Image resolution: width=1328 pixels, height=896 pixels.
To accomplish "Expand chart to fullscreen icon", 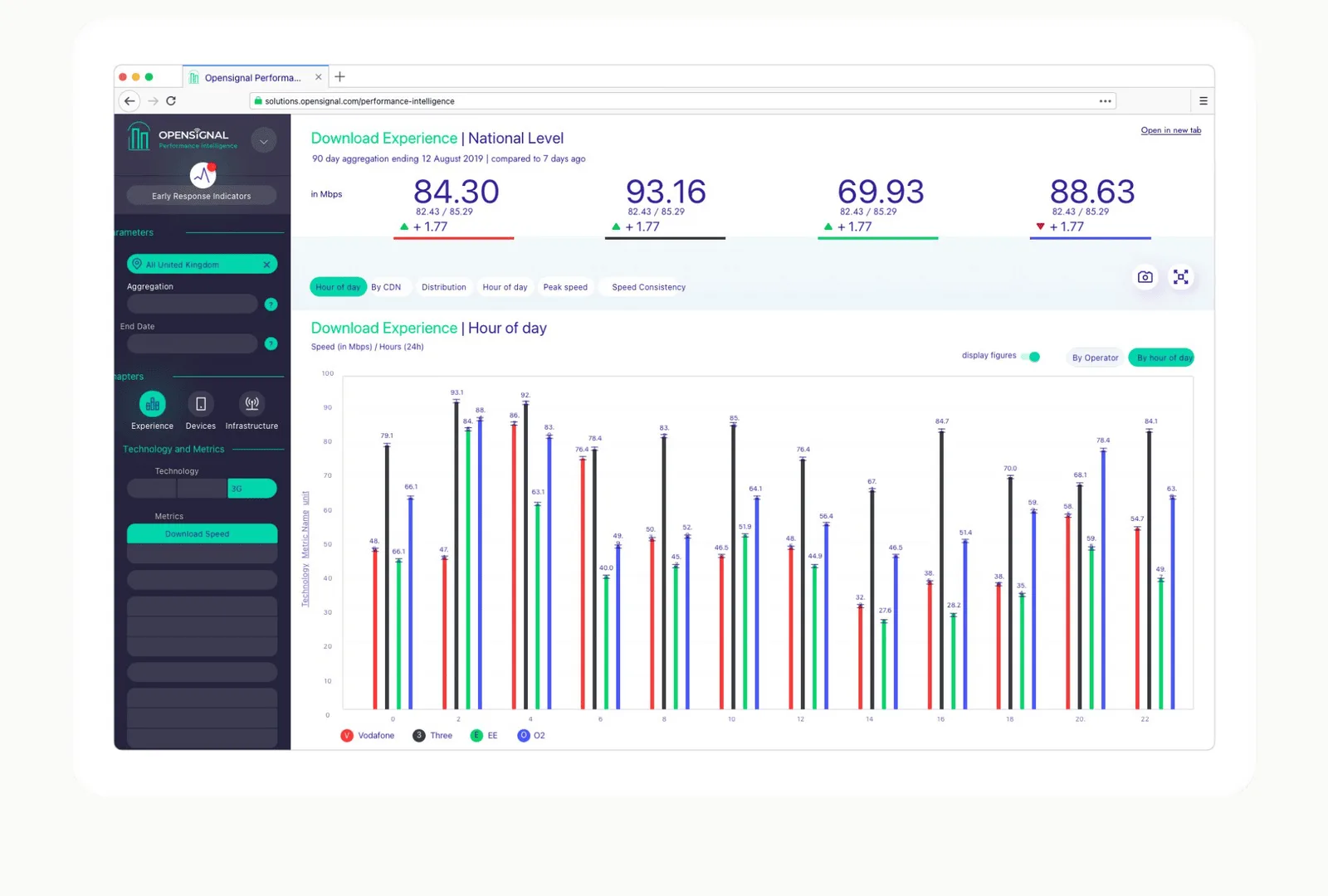I will tap(1180, 277).
